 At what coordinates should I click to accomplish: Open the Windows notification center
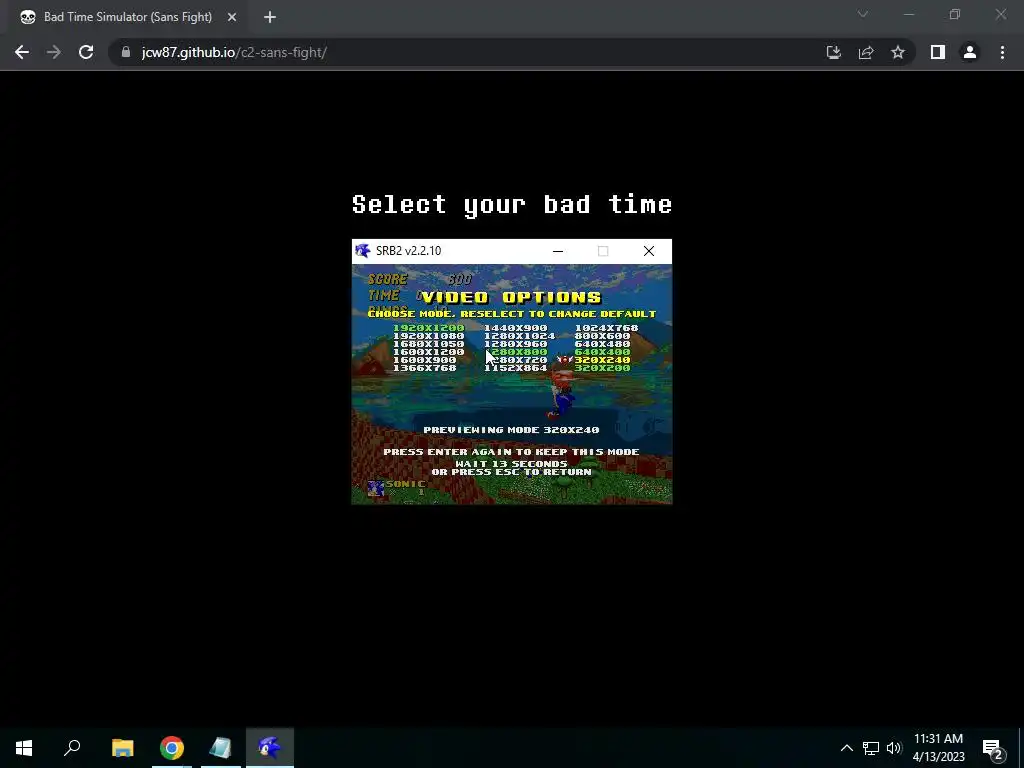993,748
